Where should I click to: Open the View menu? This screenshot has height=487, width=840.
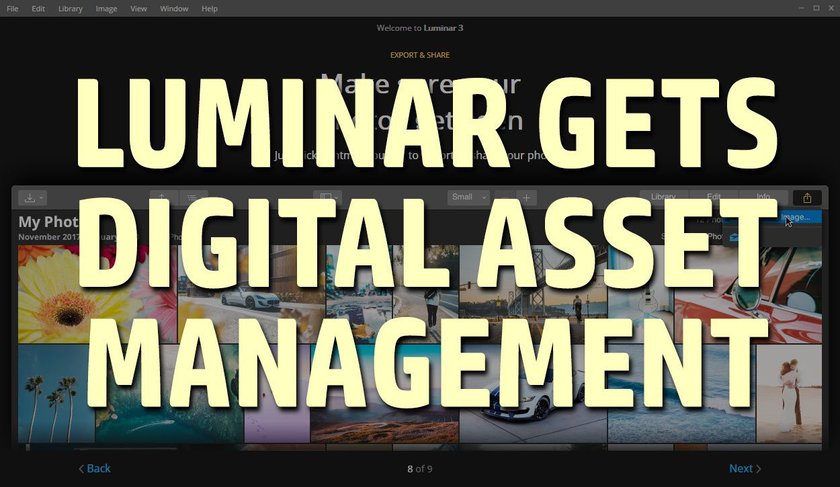(139, 9)
